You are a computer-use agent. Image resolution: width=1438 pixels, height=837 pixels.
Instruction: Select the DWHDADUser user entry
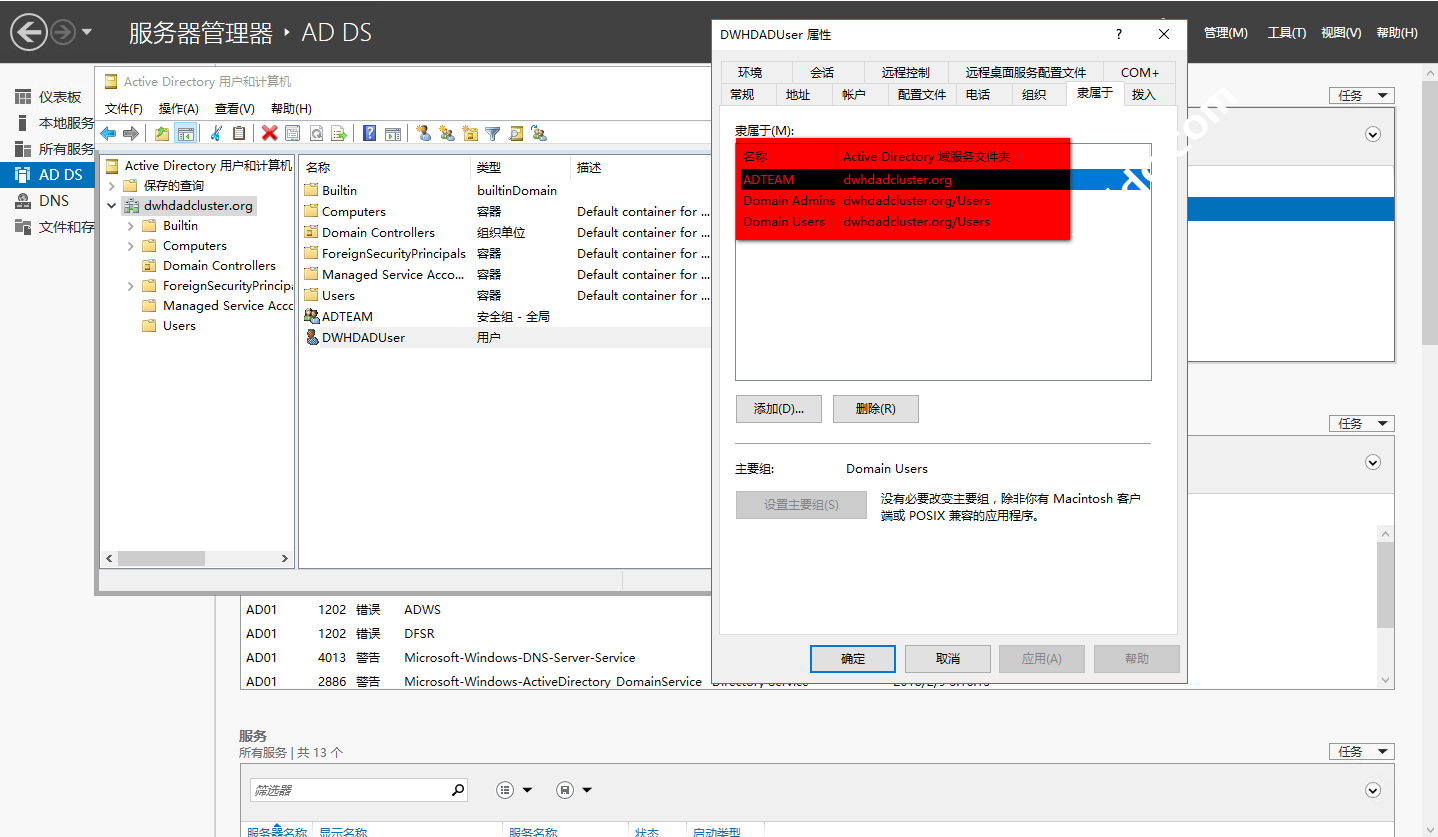pyautogui.click(x=363, y=338)
